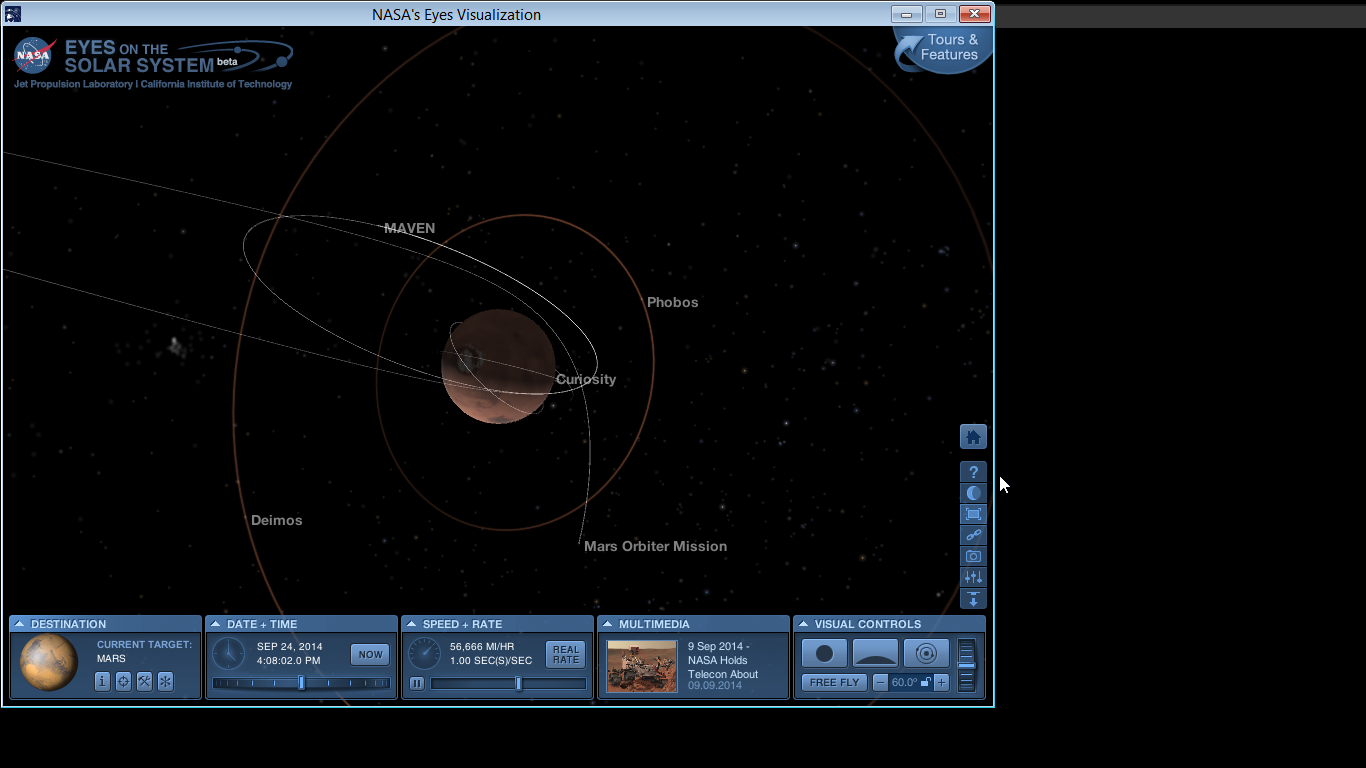The height and width of the screenshot is (768, 1366).
Task: Click the Mars globe in Destination panel
Action: (49, 662)
